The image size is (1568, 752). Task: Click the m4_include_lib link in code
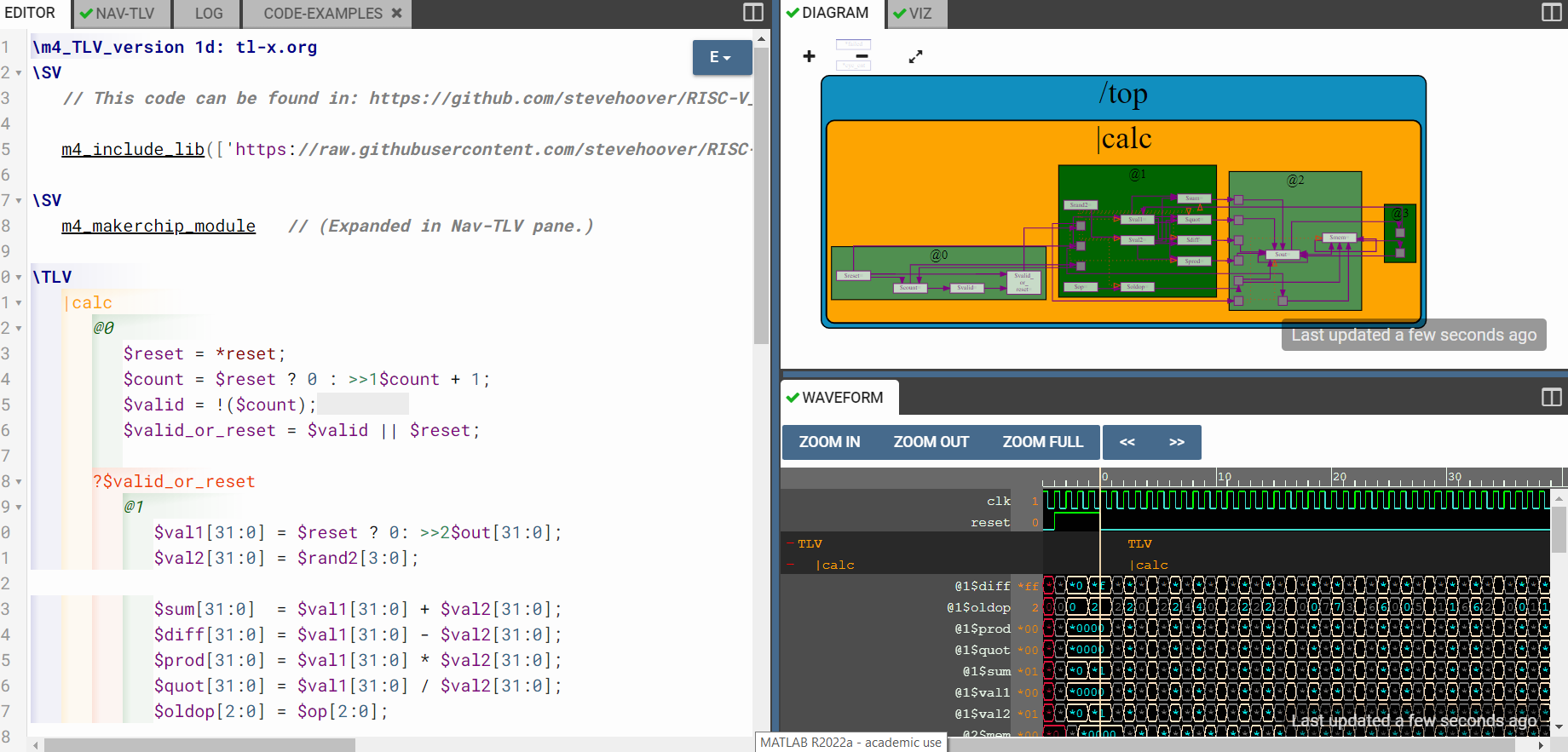click(x=133, y=150)
